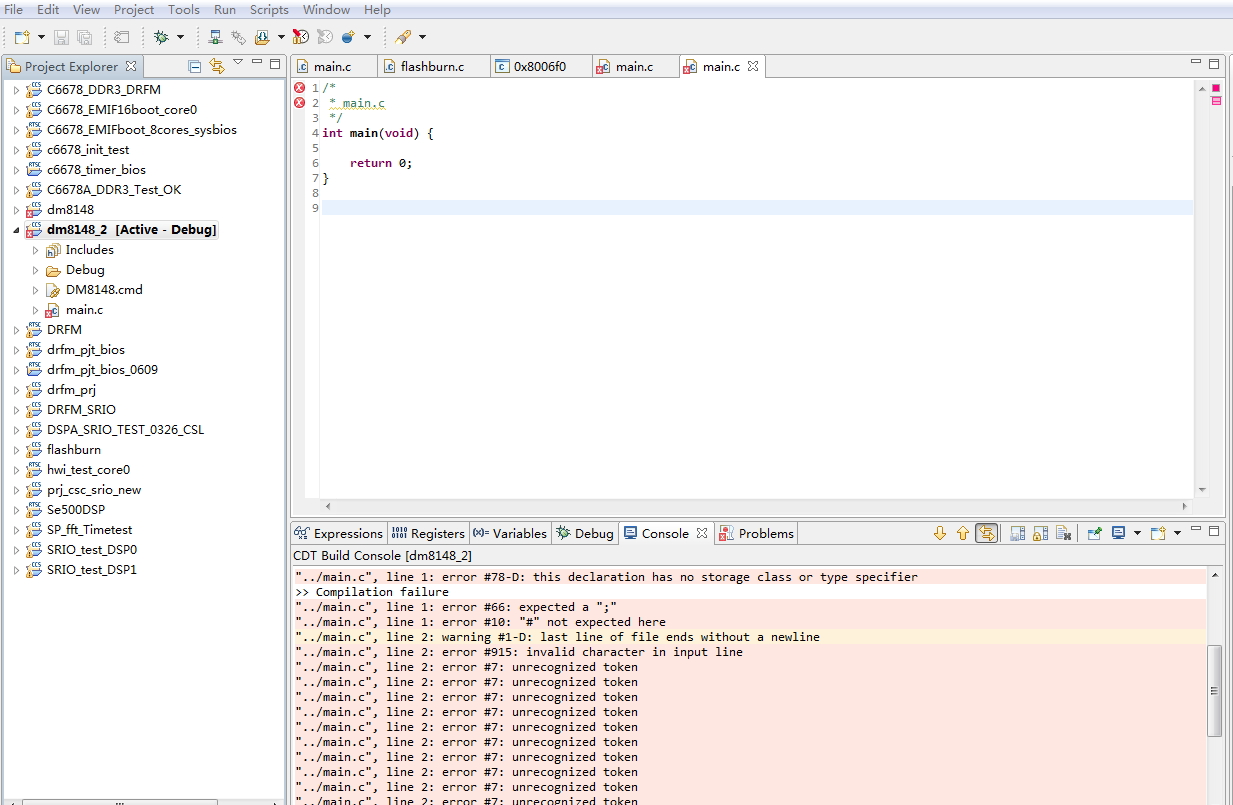1233x805 pixels.
Task: Click the error marker on line 1
Action: click(299, 88)
